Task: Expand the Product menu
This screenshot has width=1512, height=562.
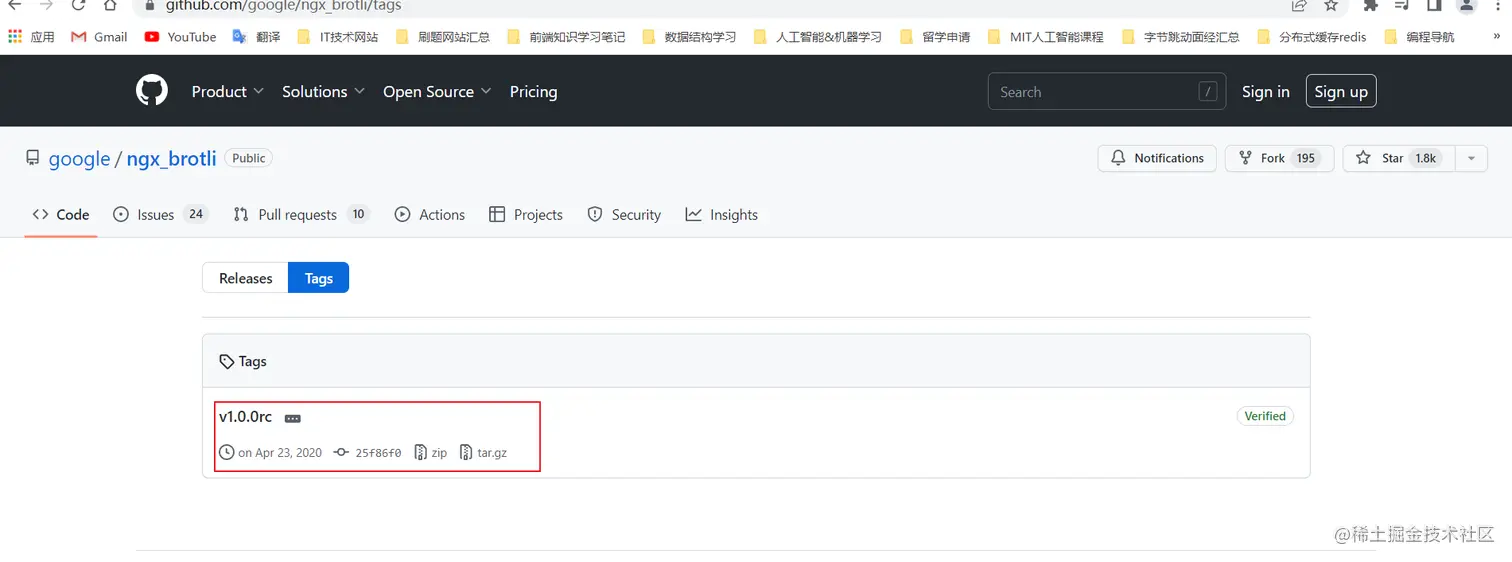Action: [x=228, y=91]
